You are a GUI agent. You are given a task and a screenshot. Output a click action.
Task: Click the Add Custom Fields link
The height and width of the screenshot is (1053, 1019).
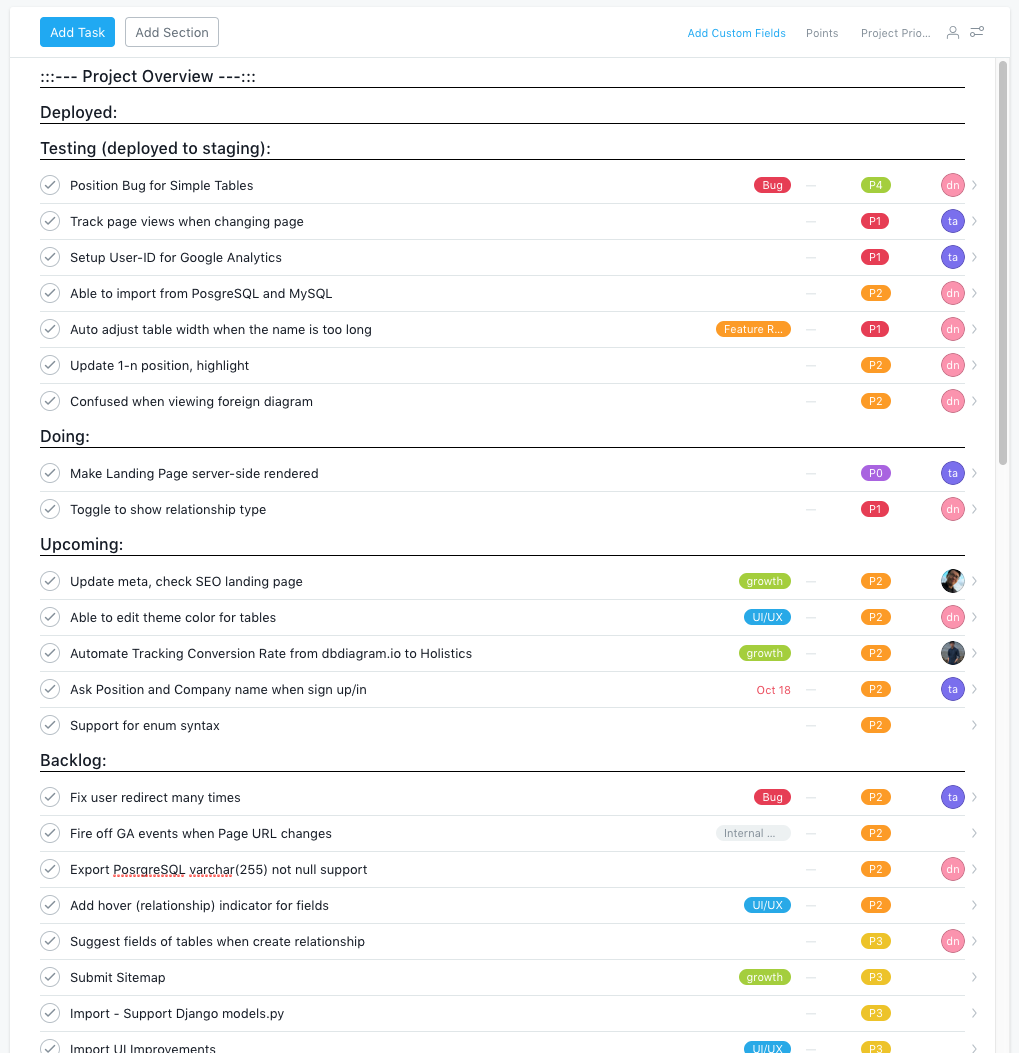coord(736,33)
